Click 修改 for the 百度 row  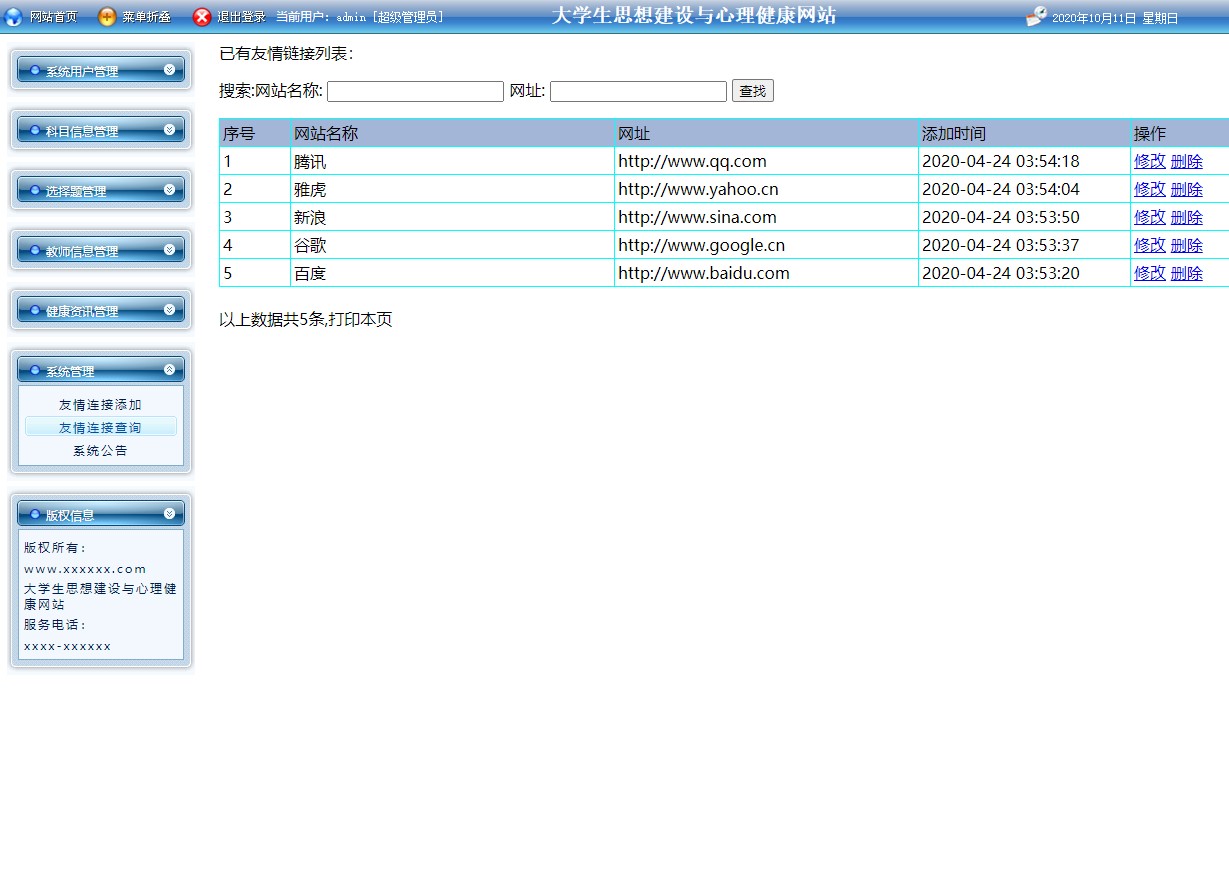1150,273
